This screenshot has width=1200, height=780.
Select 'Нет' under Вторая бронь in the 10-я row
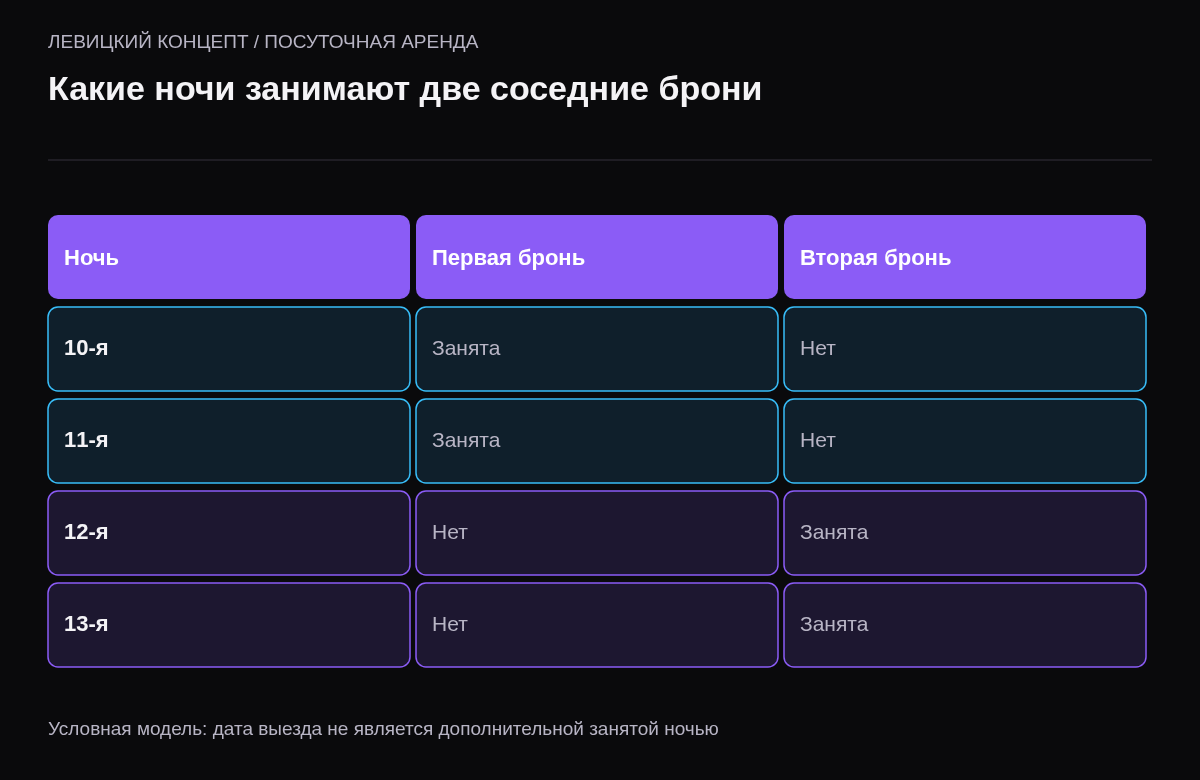[x=965, y=349]
